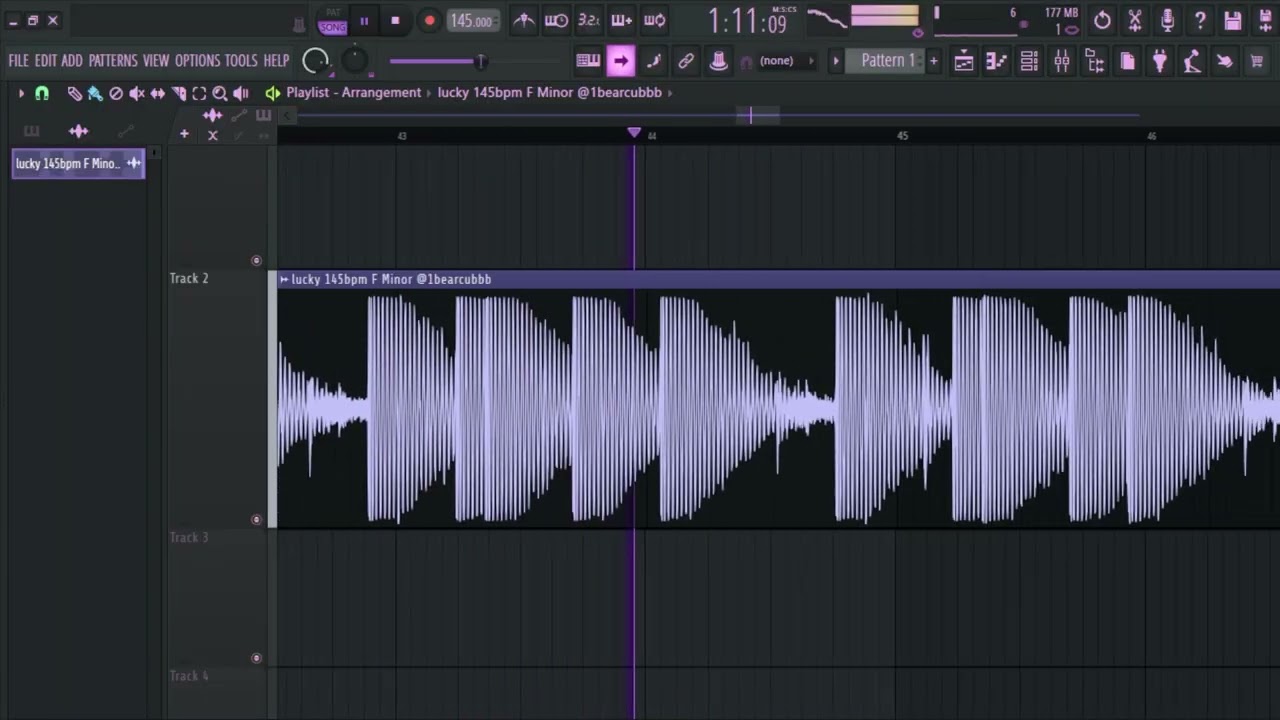Open the touch controller hand icon
The image size is (1280, 720).
point(1225,61)
